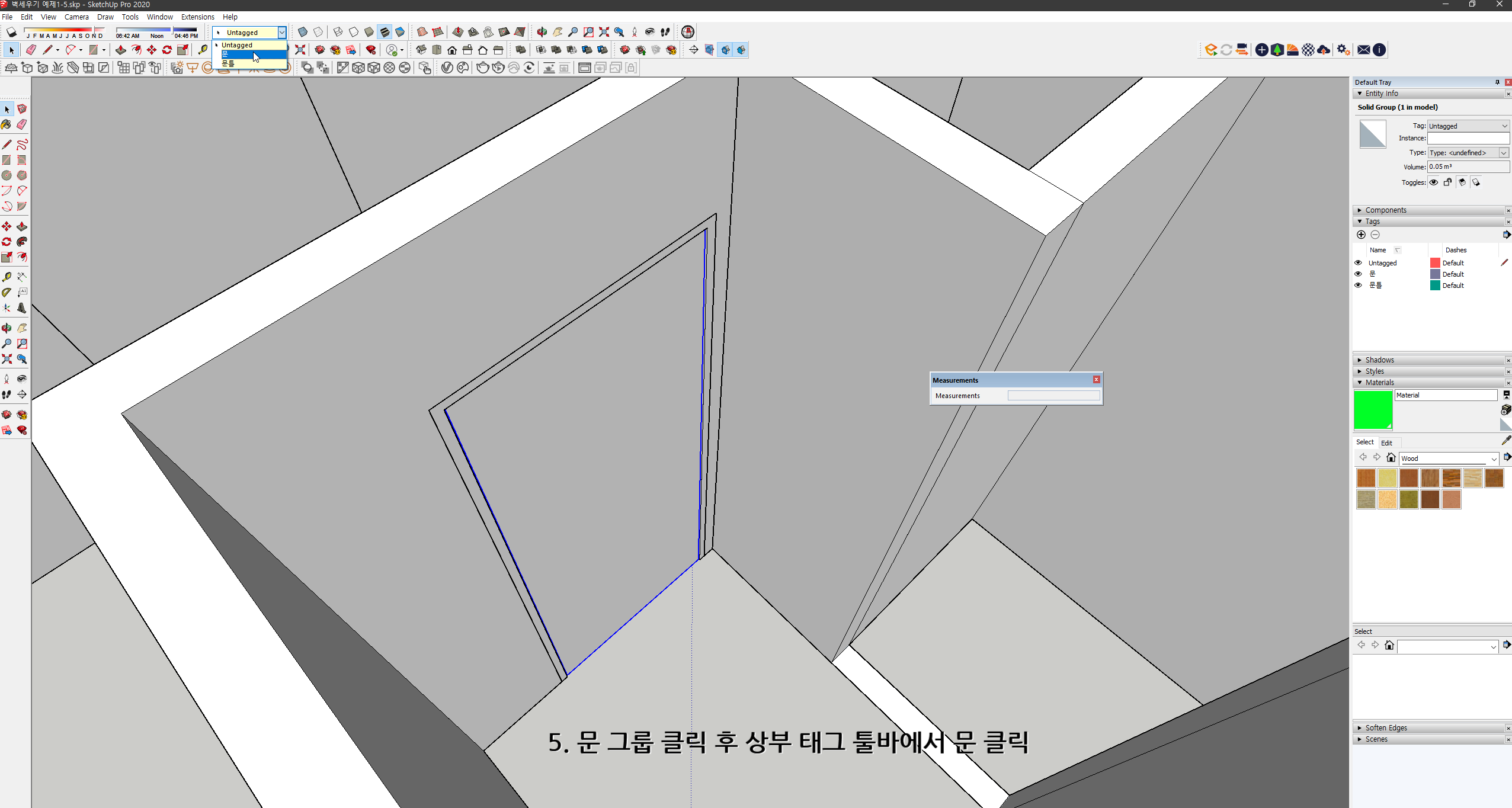This screenshot has width=1512, height=808.
Task: Switch to the Edit tab in Materials
Action: click(x=1386, y=443)
